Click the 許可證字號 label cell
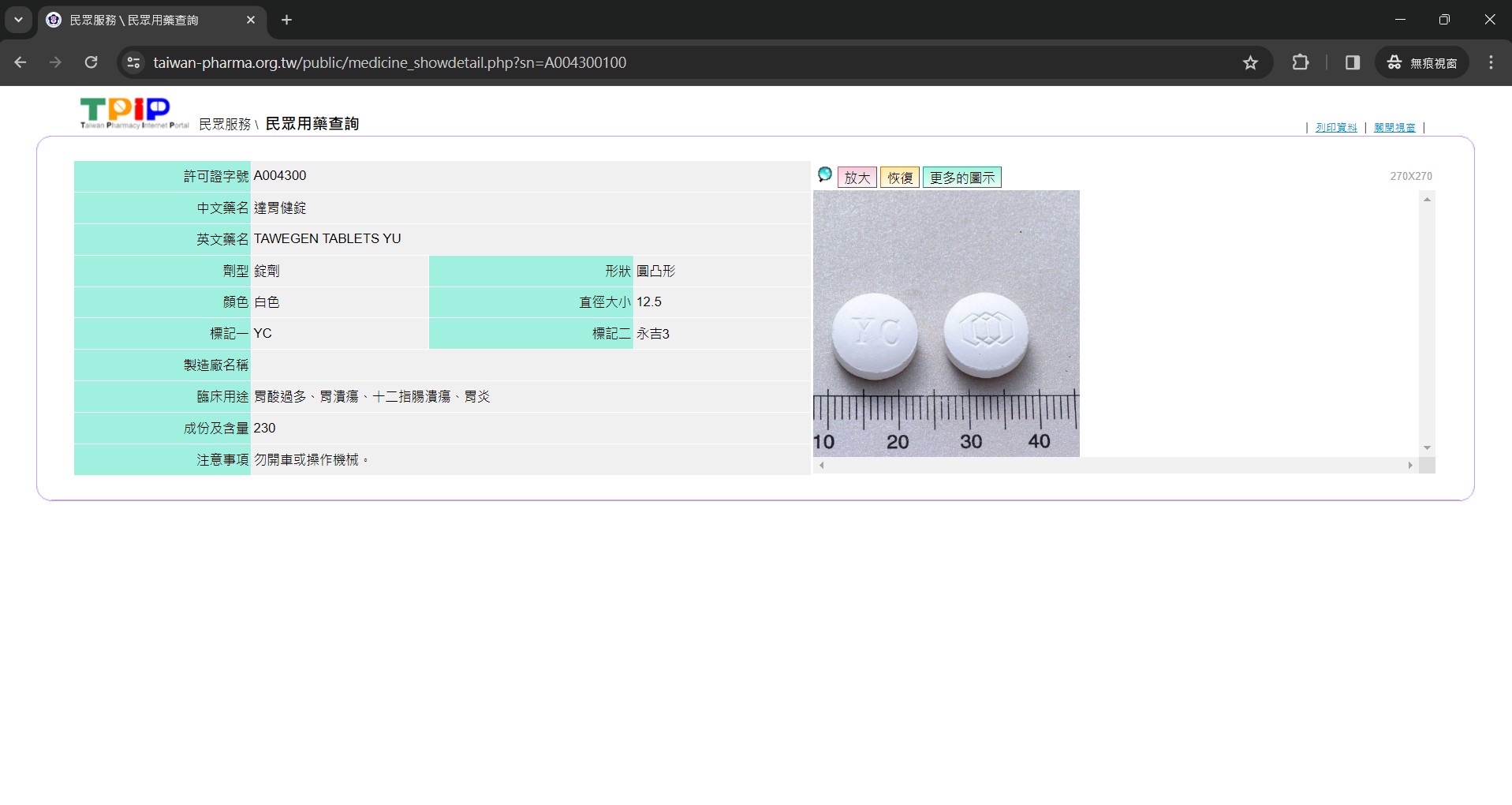 (162, 176)
